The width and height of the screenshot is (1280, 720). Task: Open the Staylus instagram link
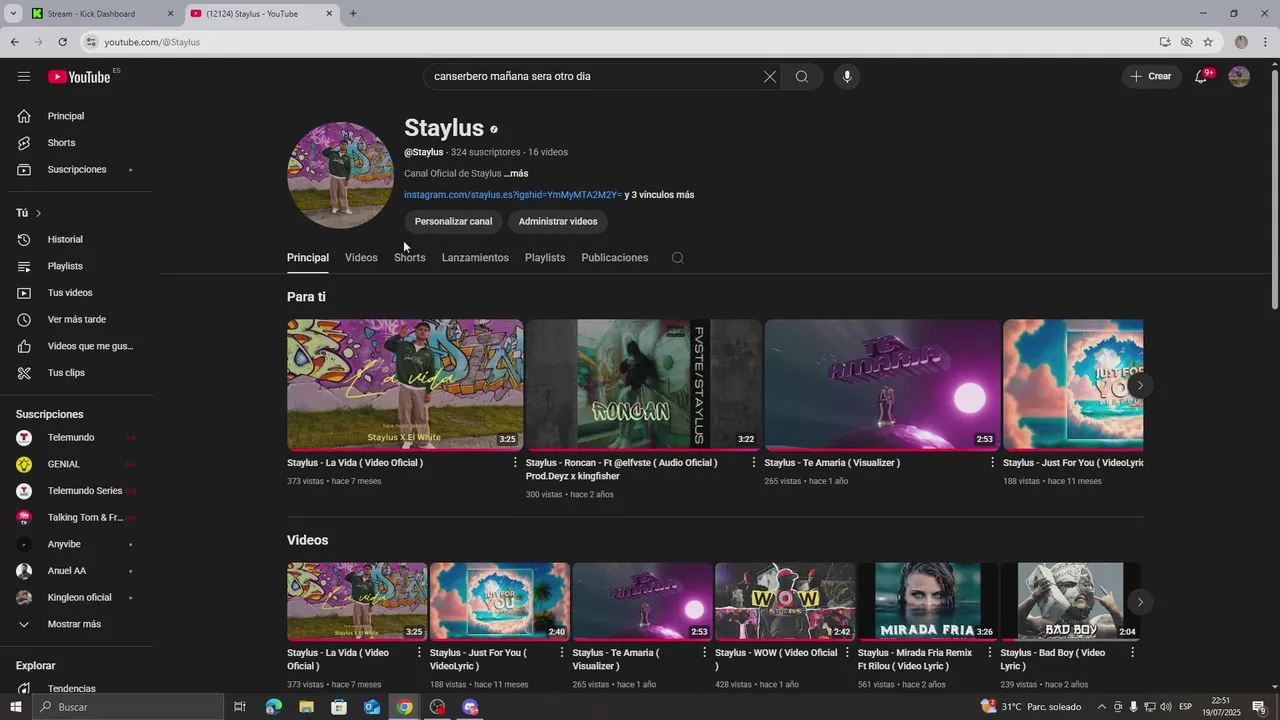513,195
